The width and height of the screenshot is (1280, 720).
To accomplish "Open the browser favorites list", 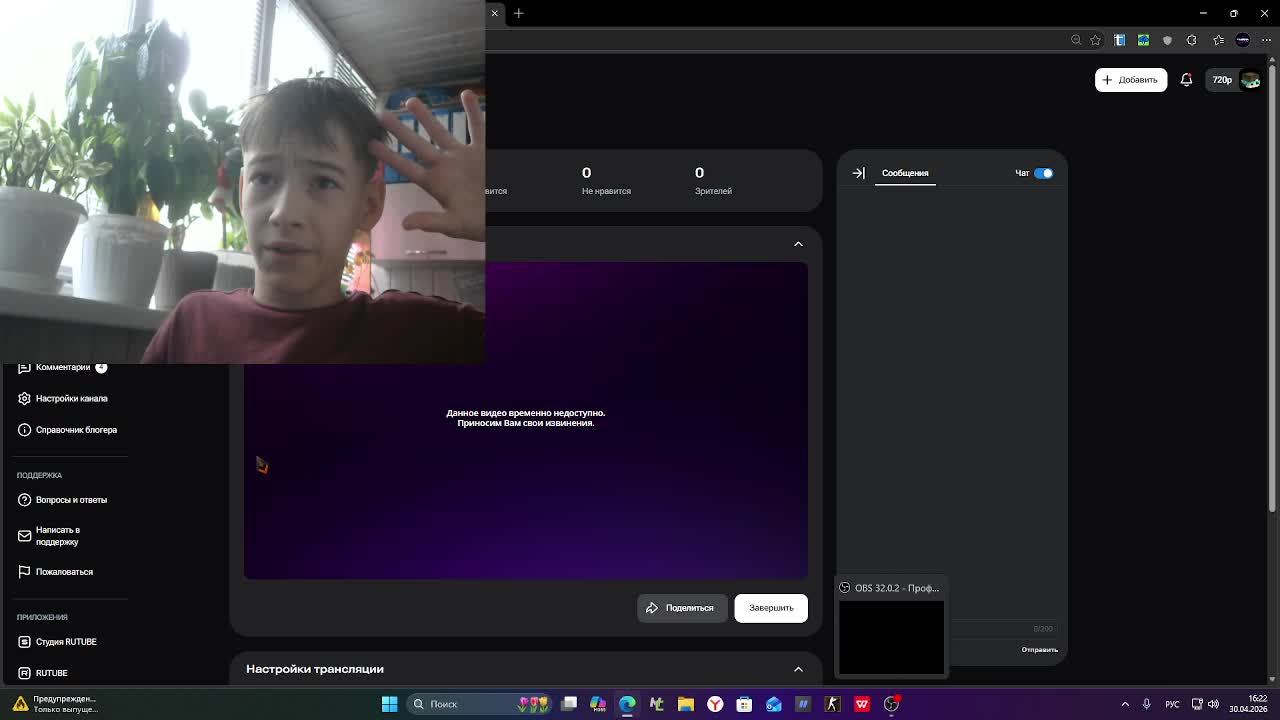I will click(x=1218, y=40).
